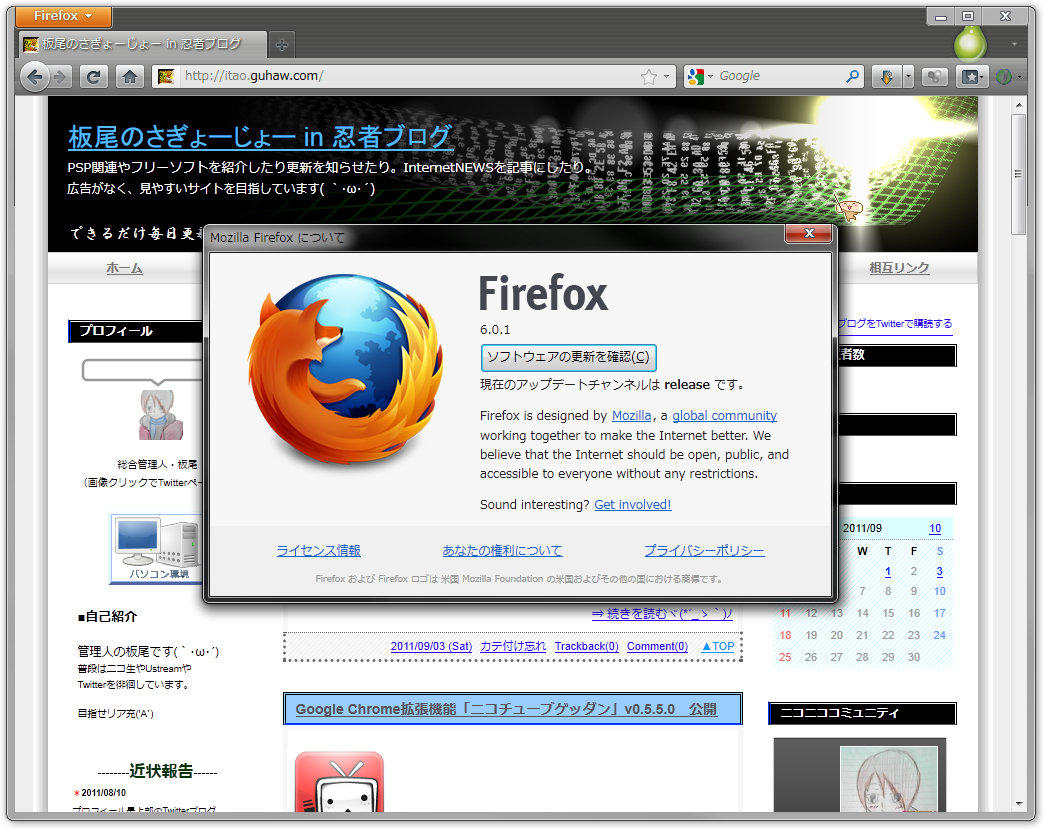Open the search engine selector arrow
The width and height of the screenshot is (1044, 829).
coord(710,77)
